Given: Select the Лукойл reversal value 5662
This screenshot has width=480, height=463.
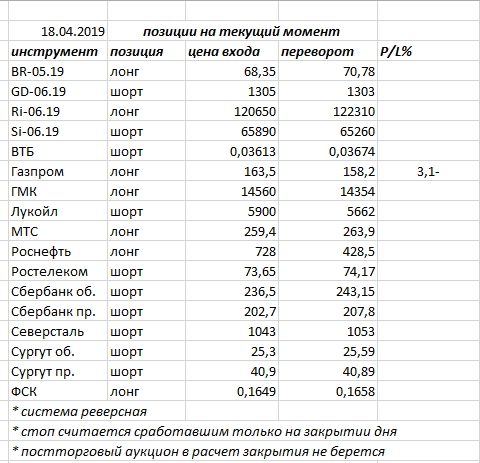Looking at the screenshot, I should pyautogui.click(x=328, y=211).
